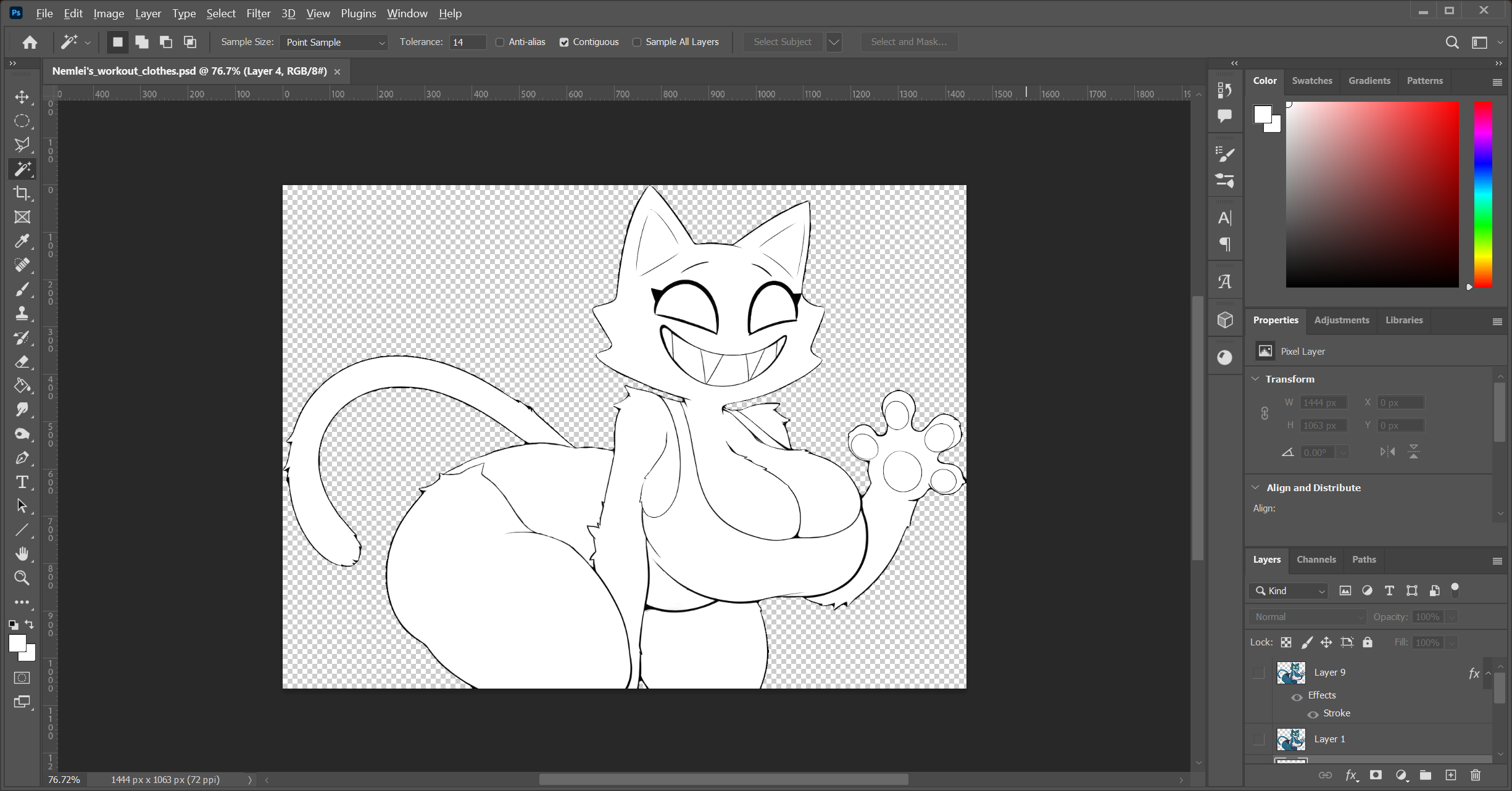1512x791 pixels.
Task: Click the New selection mode button
Action: coord(117,42)
